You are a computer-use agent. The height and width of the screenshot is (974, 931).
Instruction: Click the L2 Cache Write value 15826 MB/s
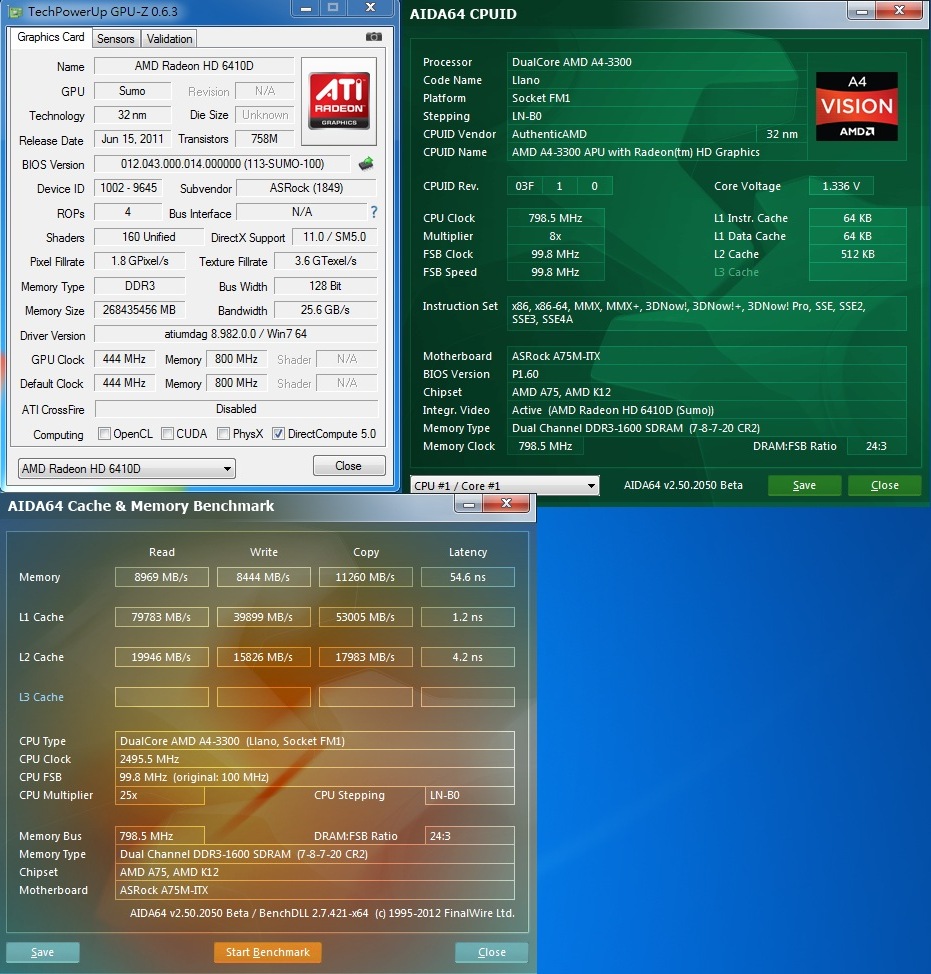263,657
